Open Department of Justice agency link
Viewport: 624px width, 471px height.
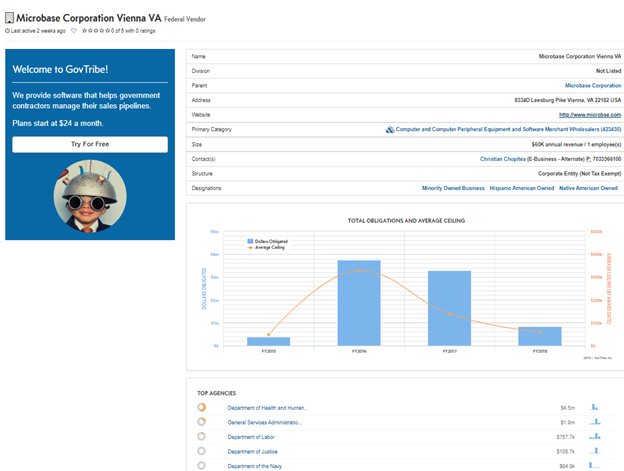(252, 452)
